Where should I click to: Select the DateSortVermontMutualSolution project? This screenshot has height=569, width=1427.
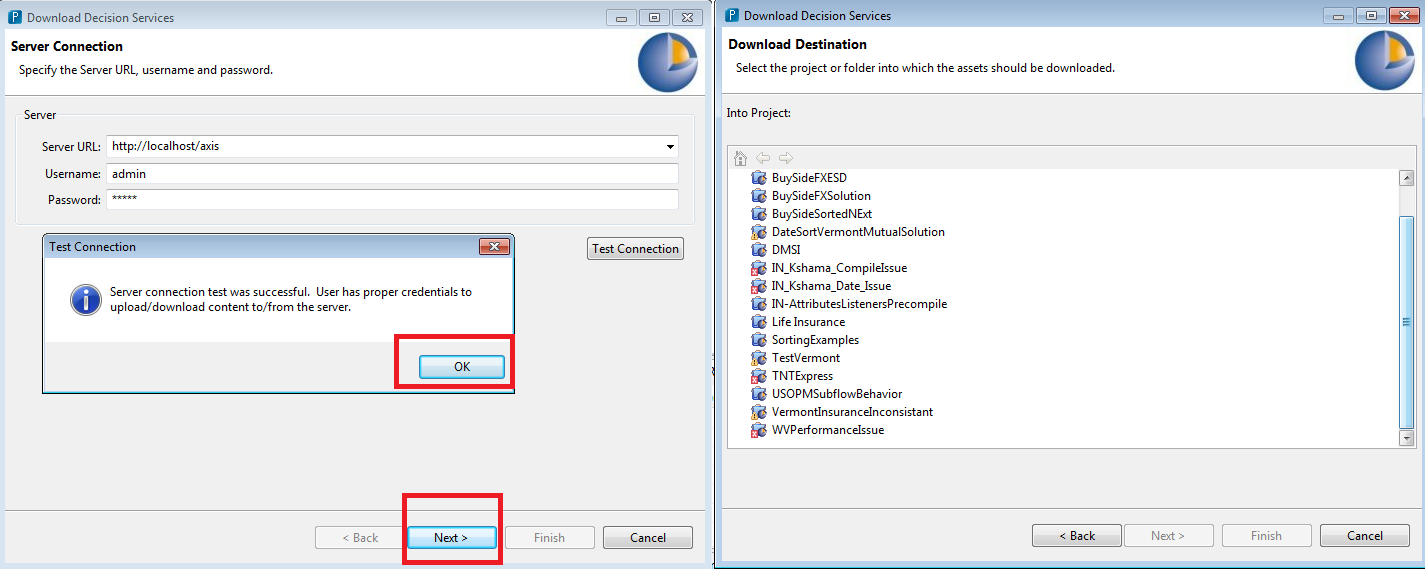pos(858,232)
